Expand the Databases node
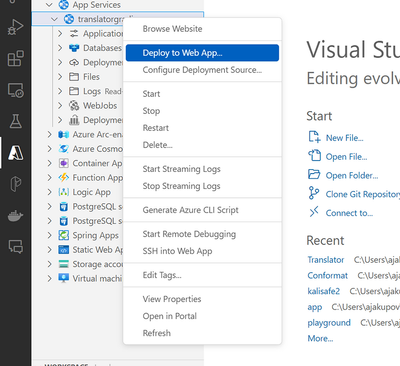 tap(60, 48)
